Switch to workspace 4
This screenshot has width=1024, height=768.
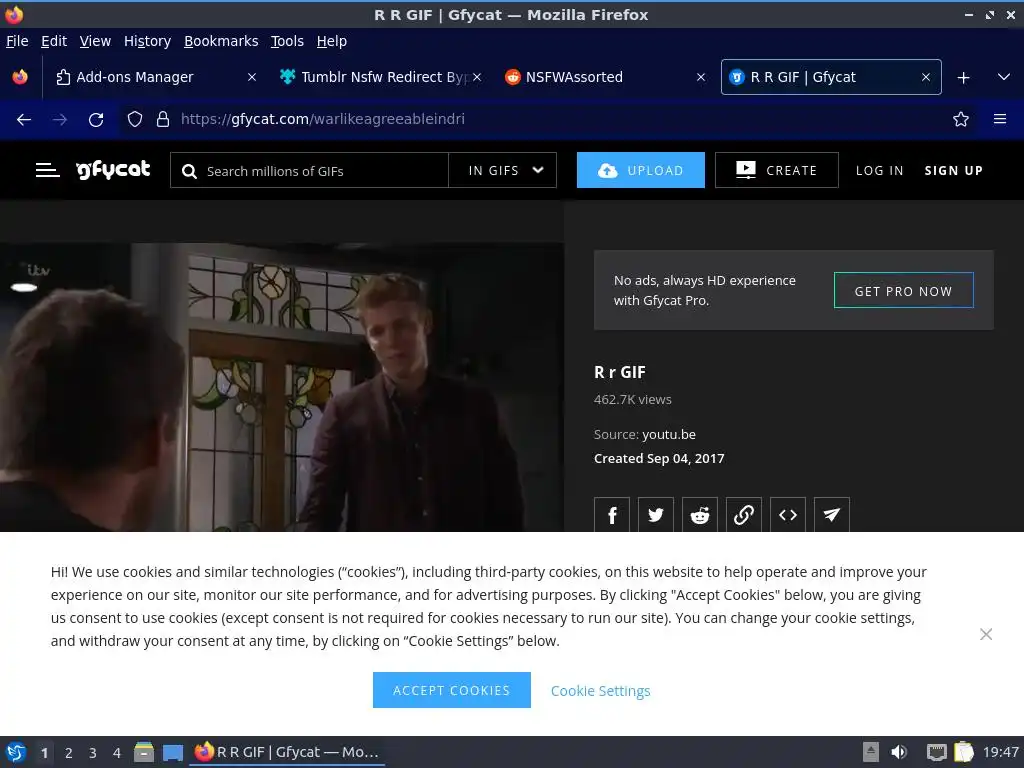click(x=117, y=753)
